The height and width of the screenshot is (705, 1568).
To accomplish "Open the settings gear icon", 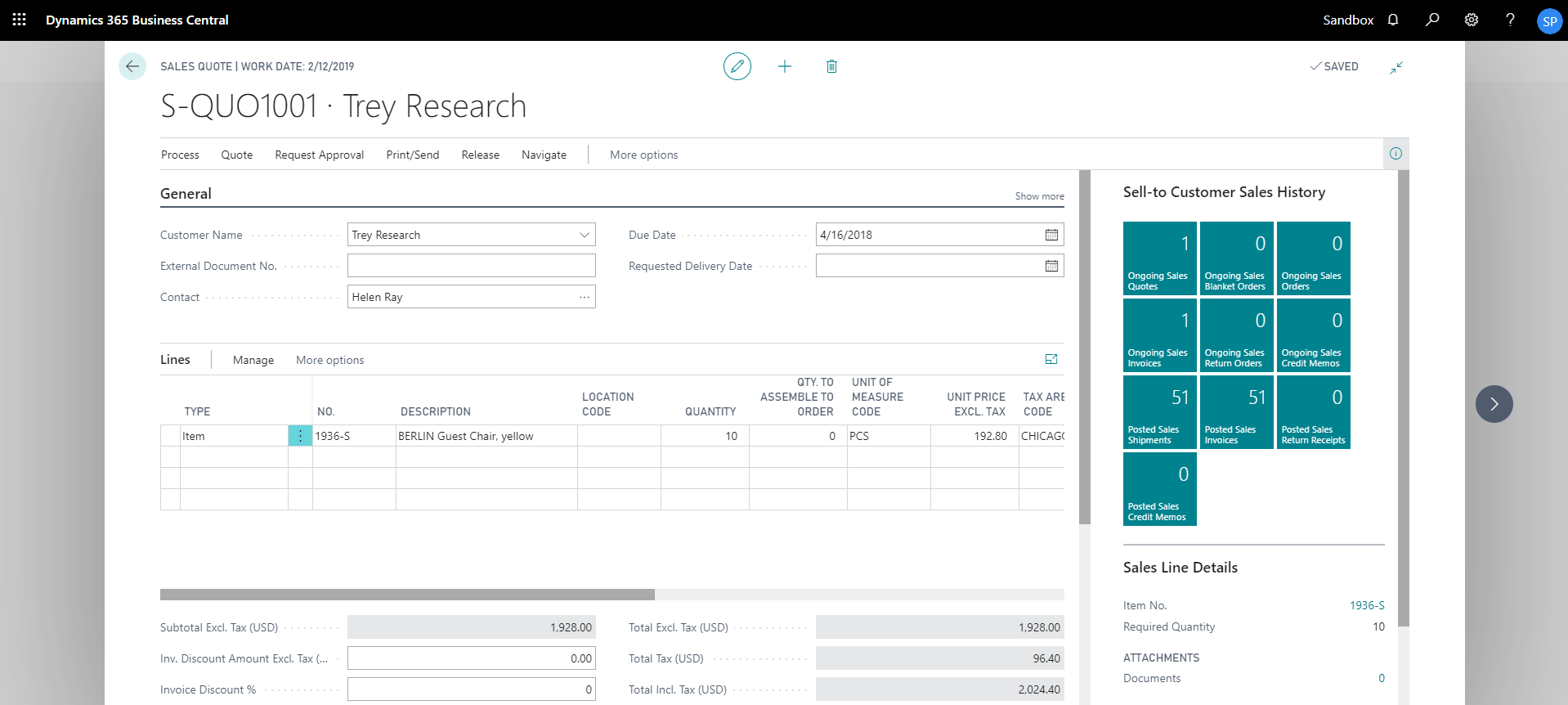I will point(1472,20).
